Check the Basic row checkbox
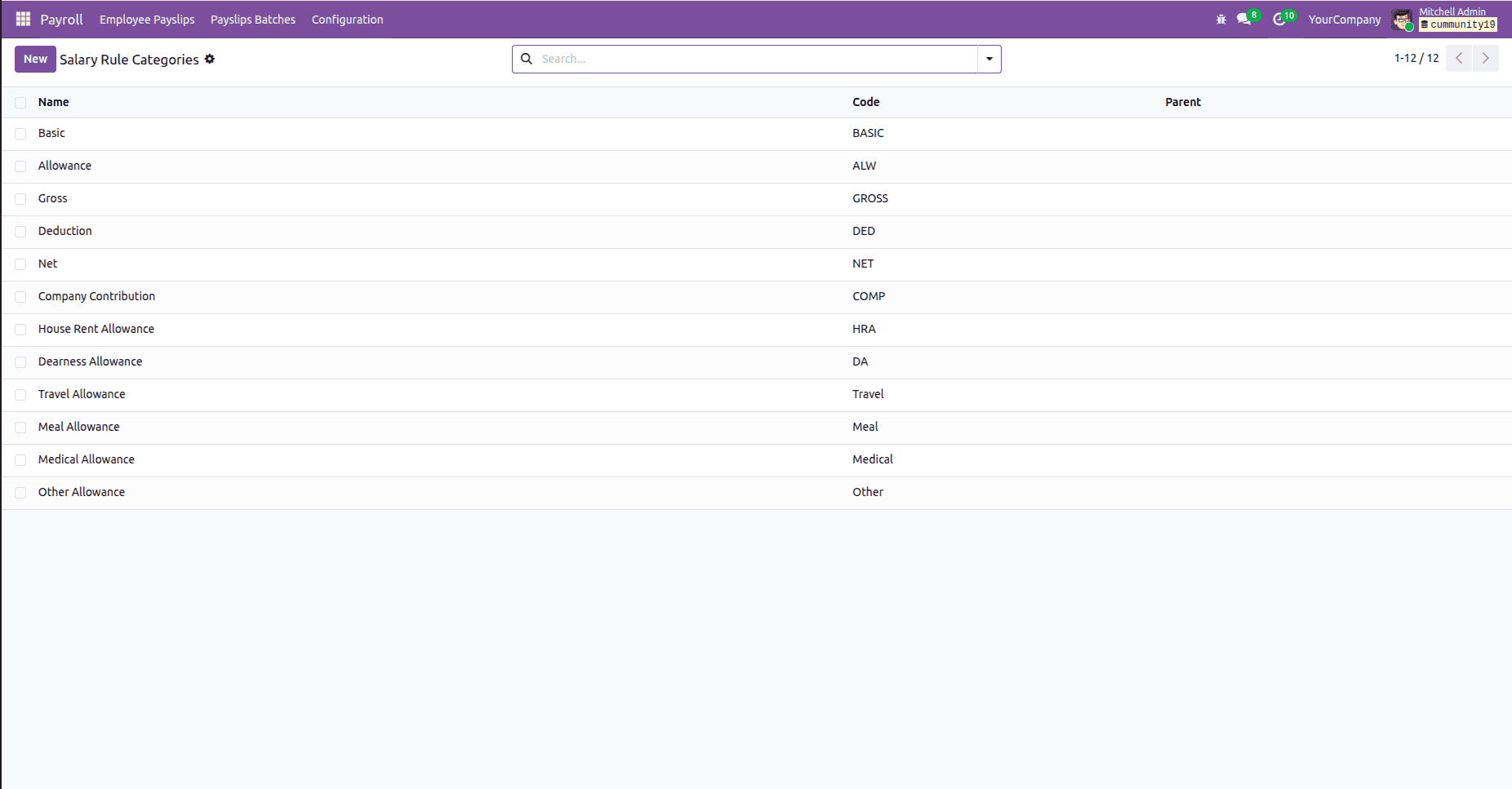1512x789 pixels. pos(20,134)
